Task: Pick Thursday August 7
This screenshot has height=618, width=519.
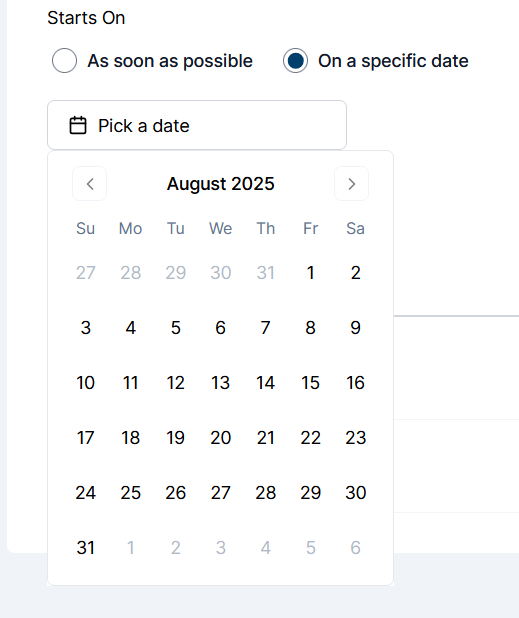Action: click(x=266, y=328)
